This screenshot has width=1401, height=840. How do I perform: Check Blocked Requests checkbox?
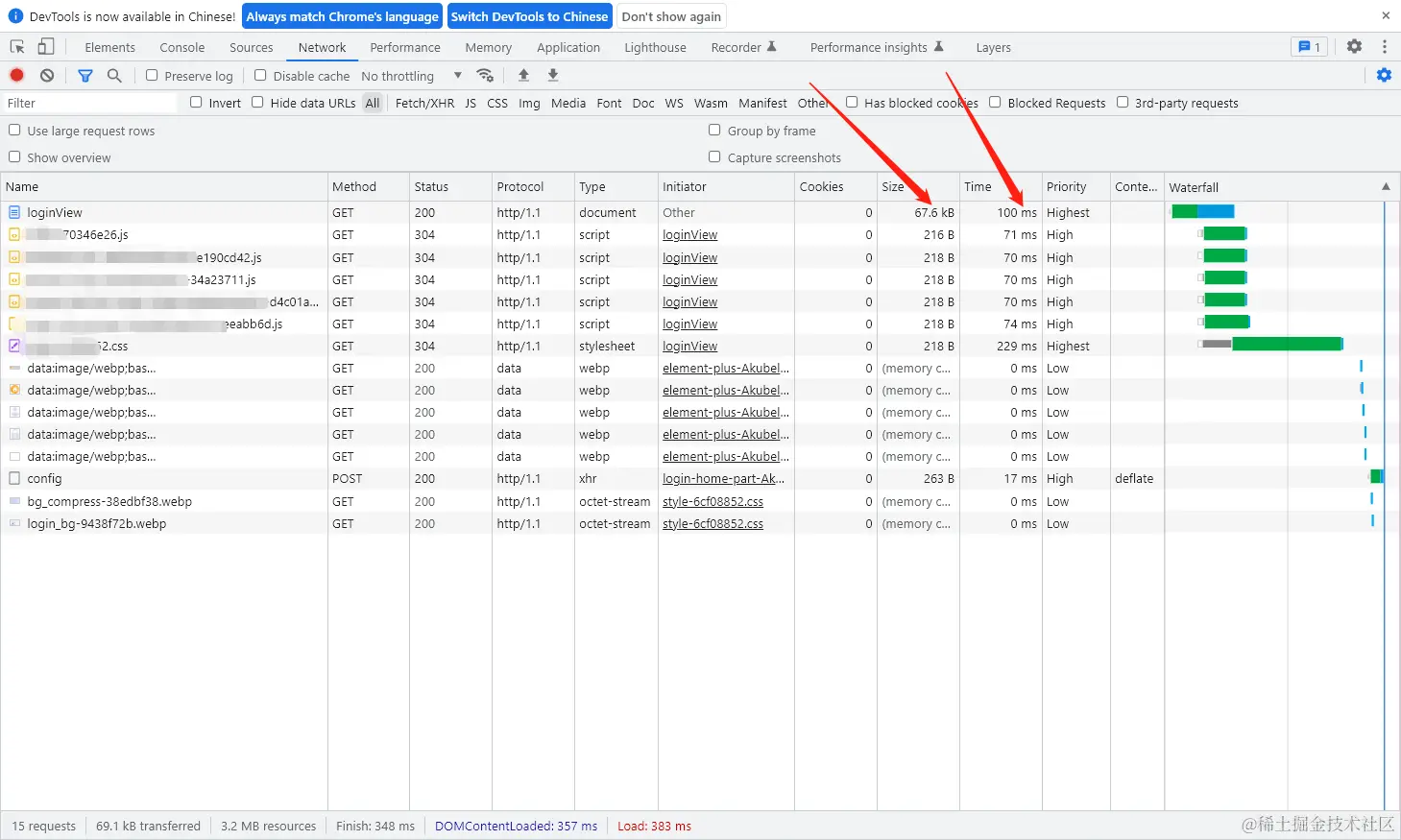995,102
